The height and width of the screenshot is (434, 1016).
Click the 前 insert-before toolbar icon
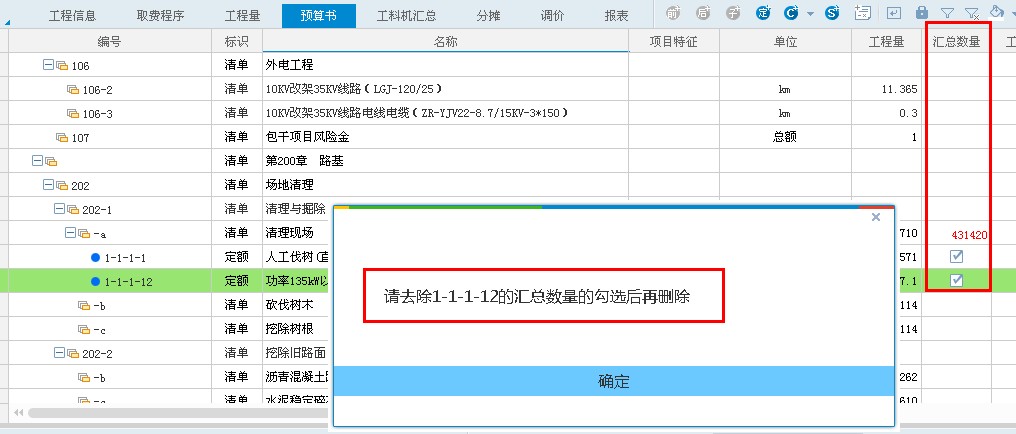(x=674, y=13)
